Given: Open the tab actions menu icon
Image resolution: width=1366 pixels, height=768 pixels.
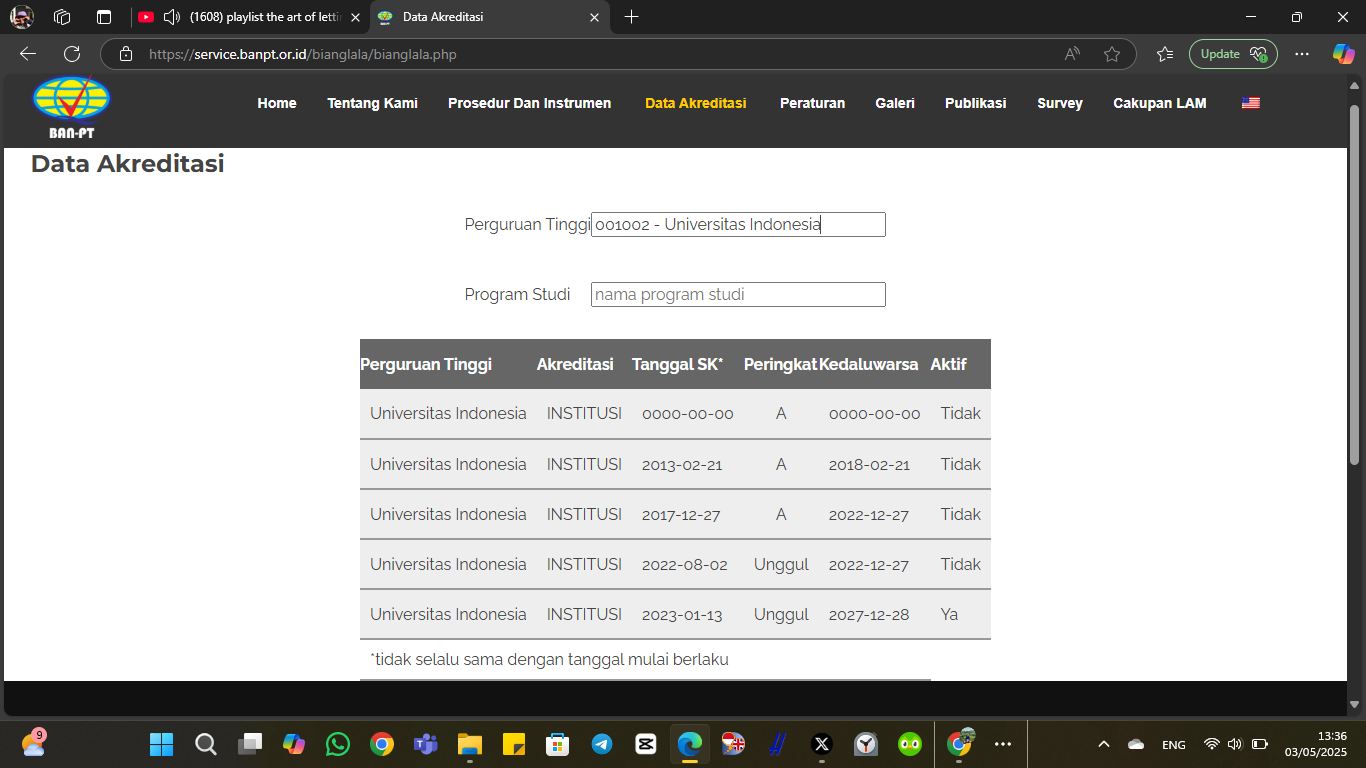Looking at the screenshot, I should coord(104,17).
